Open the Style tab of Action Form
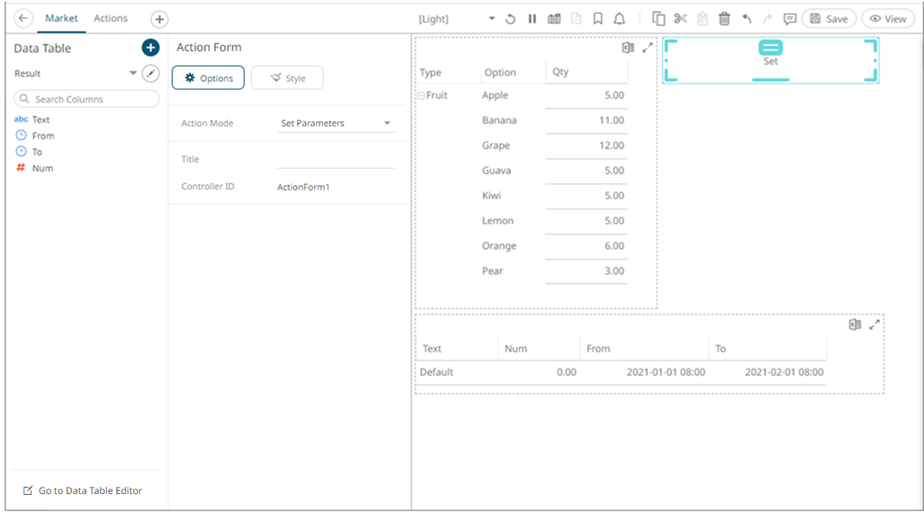 pos(287,78)
